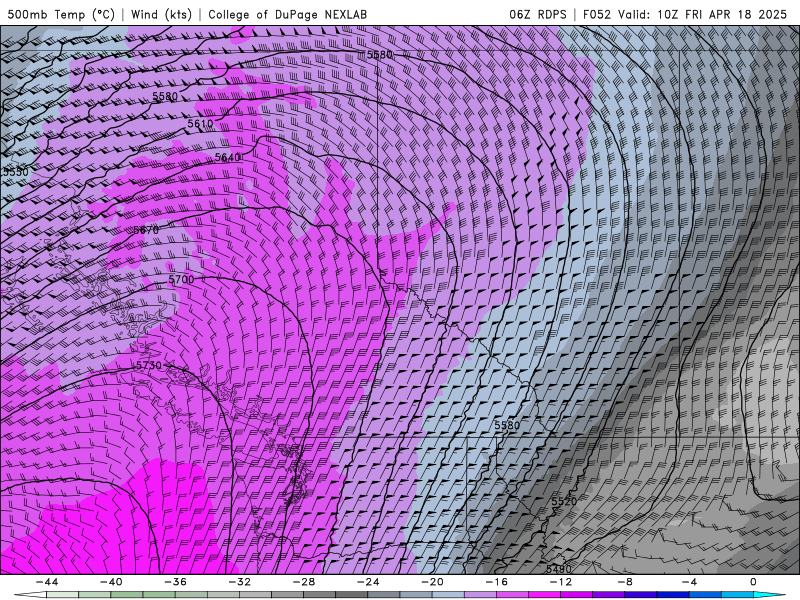Click the -28 color bar tick label
This screenshot has width=800, height=600.
click(x=304, y=582)
